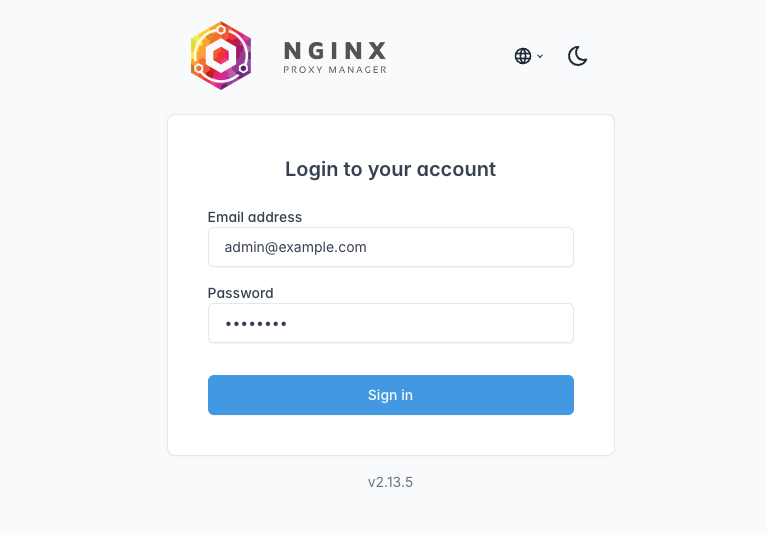
Task: Click the Nginx Proxy Manager hexagon logo
Action: [221, 56]
